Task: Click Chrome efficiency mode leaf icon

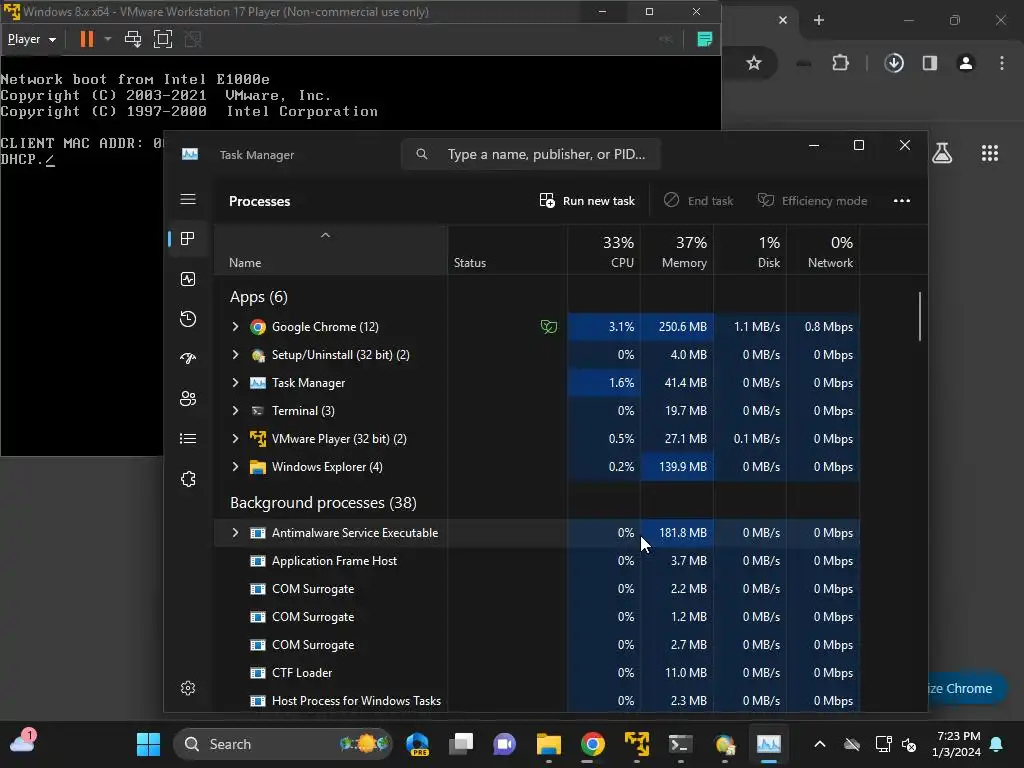Action: click(x=549, y=327)
